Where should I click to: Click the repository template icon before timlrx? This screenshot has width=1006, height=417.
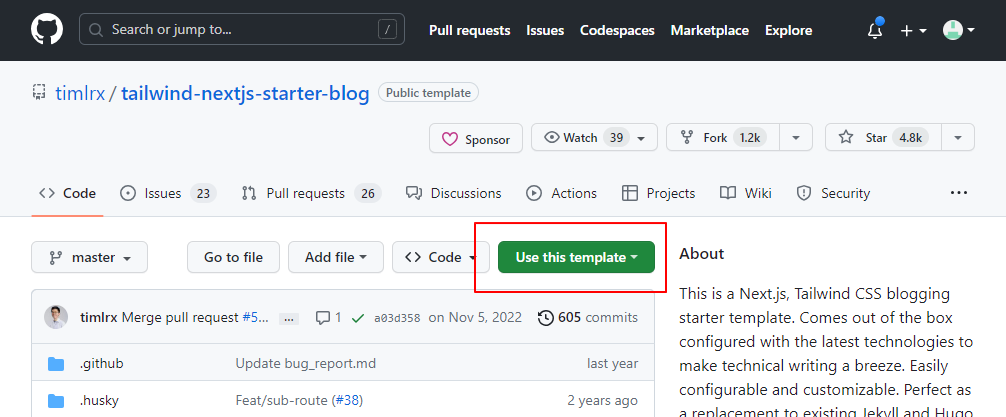pos(39,92)
